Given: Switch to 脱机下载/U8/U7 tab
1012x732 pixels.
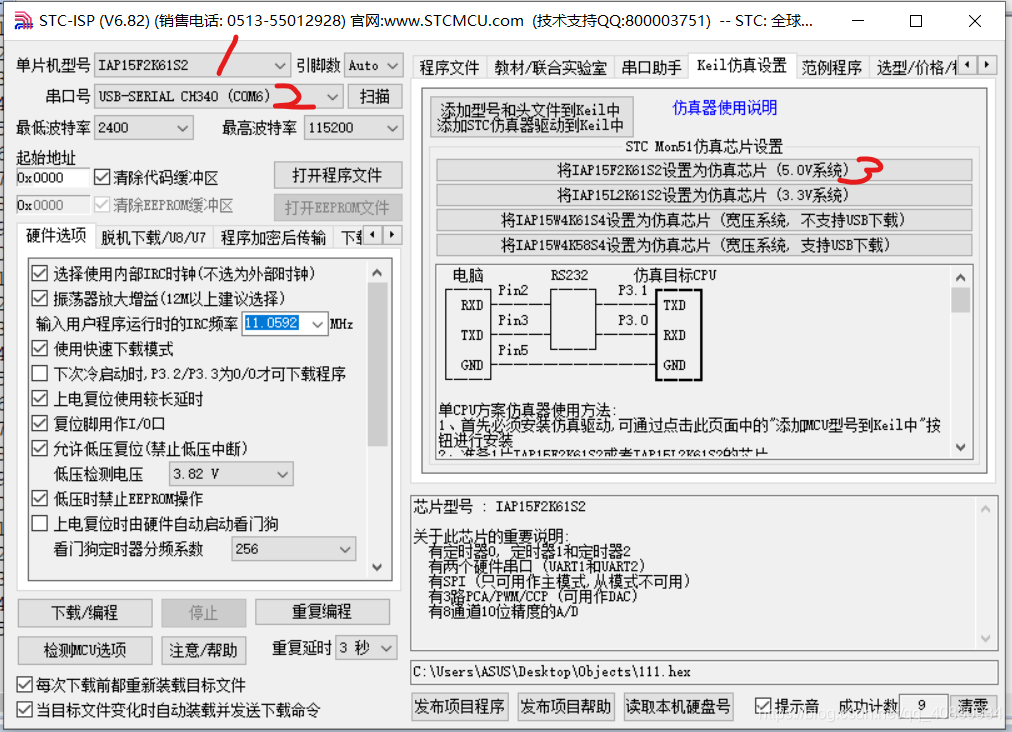Looking at the screenshot, I should (154, 238).
